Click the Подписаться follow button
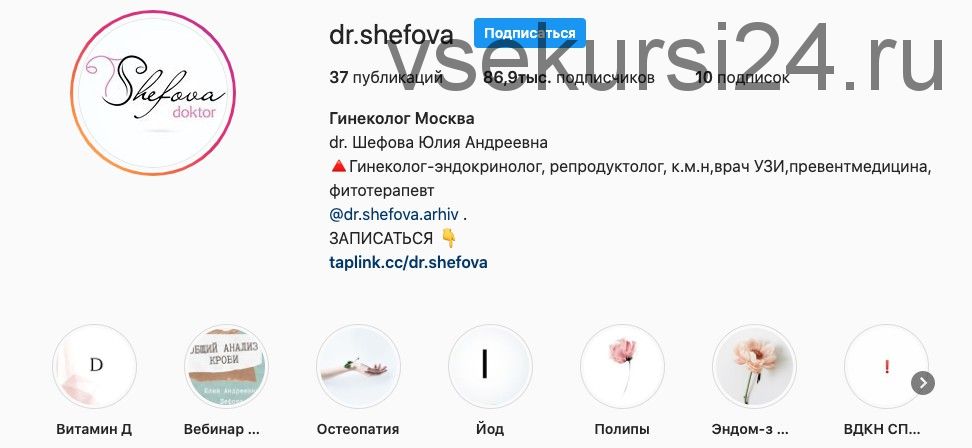 530,33
